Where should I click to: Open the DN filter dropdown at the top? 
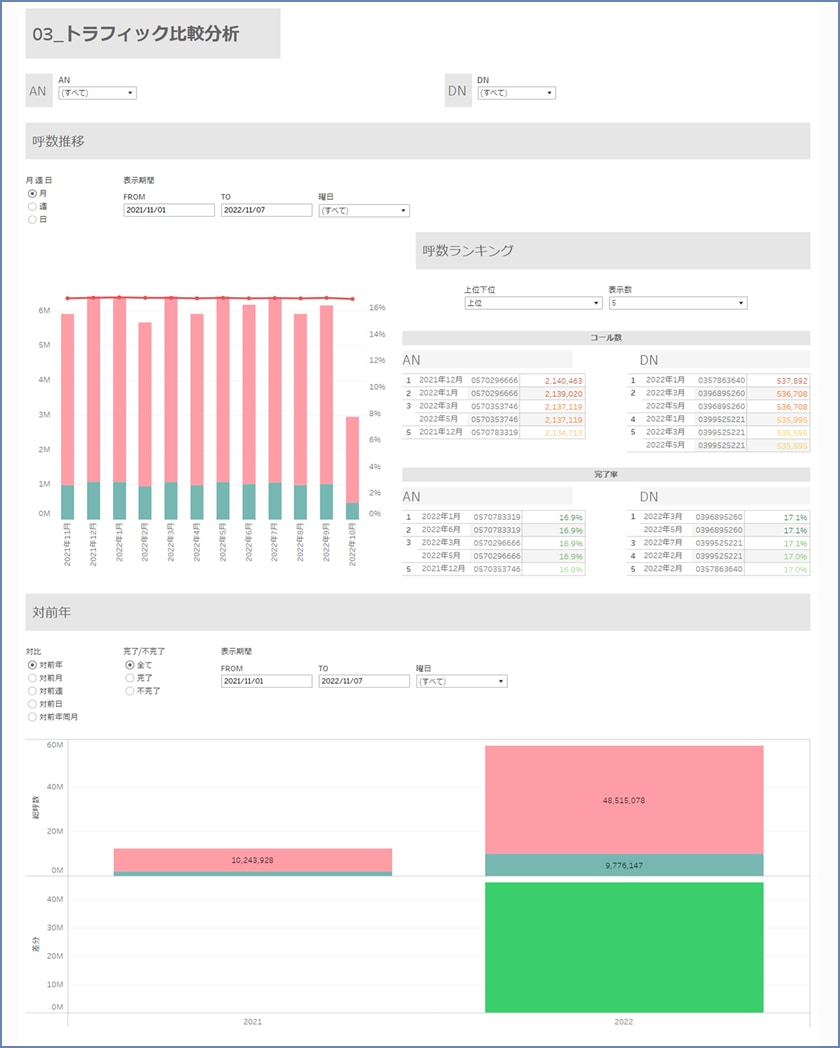(517, 93)
